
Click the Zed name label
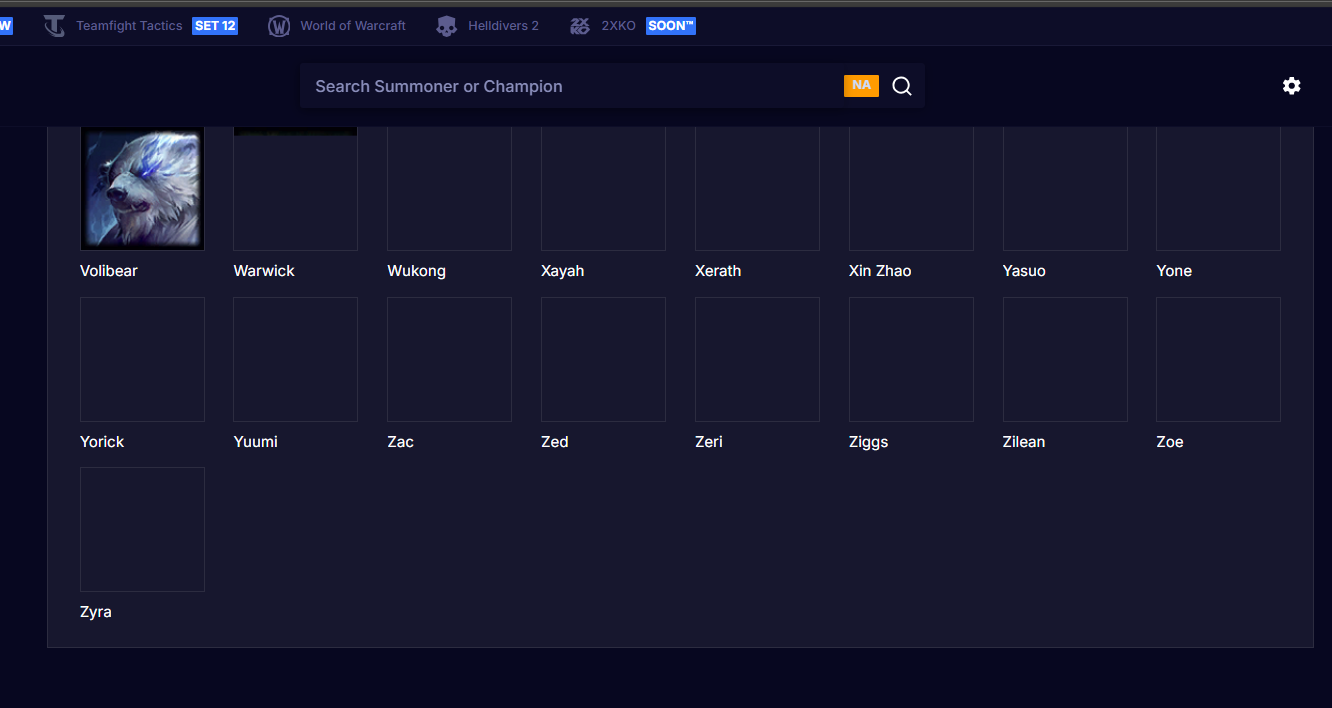pos(555,442)
